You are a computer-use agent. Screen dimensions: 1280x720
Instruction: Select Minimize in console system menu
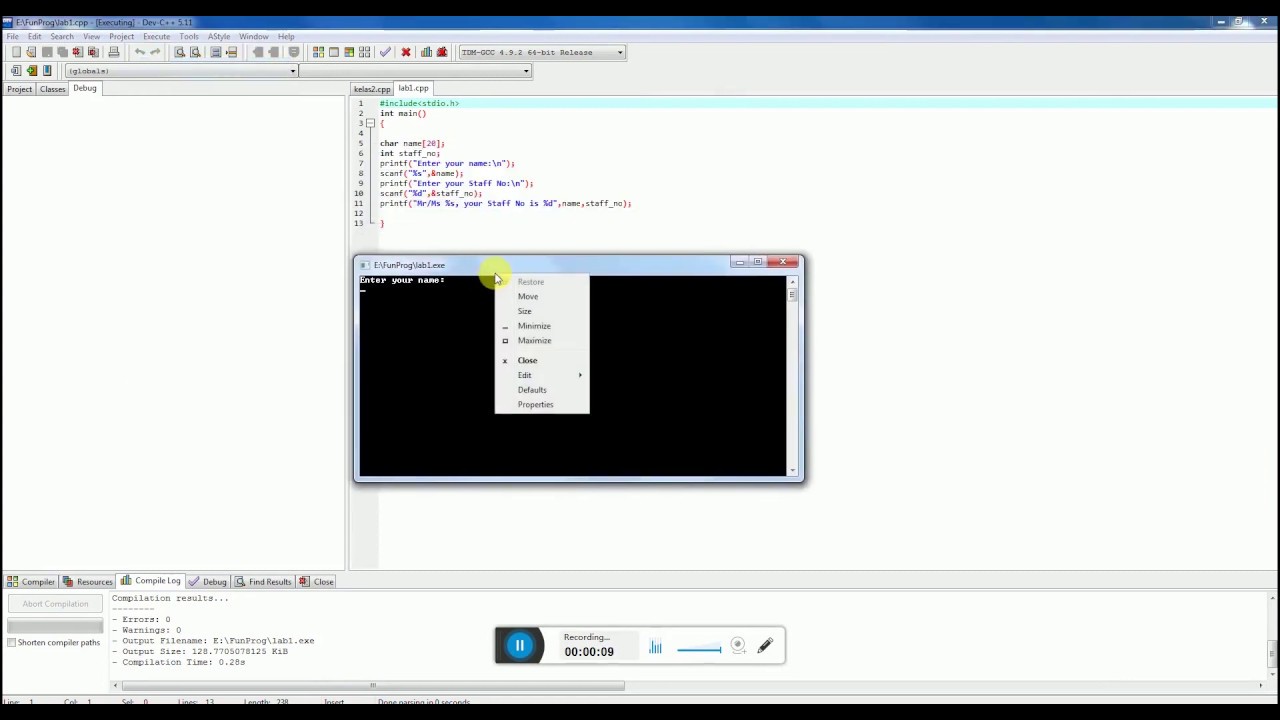(542, 326)
